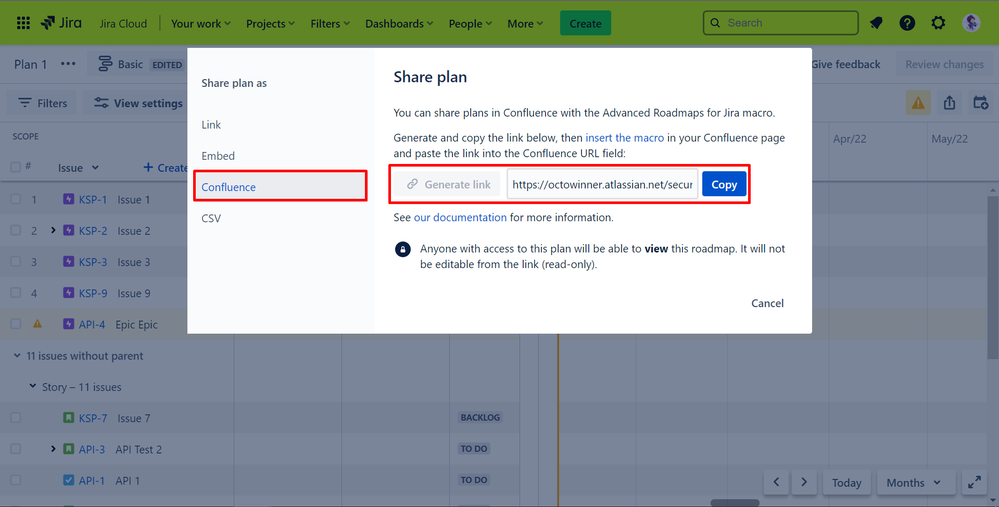The height and width of the screenshot is (507, 999).
Task: Open the People dropdown
Action: (470, 24)
